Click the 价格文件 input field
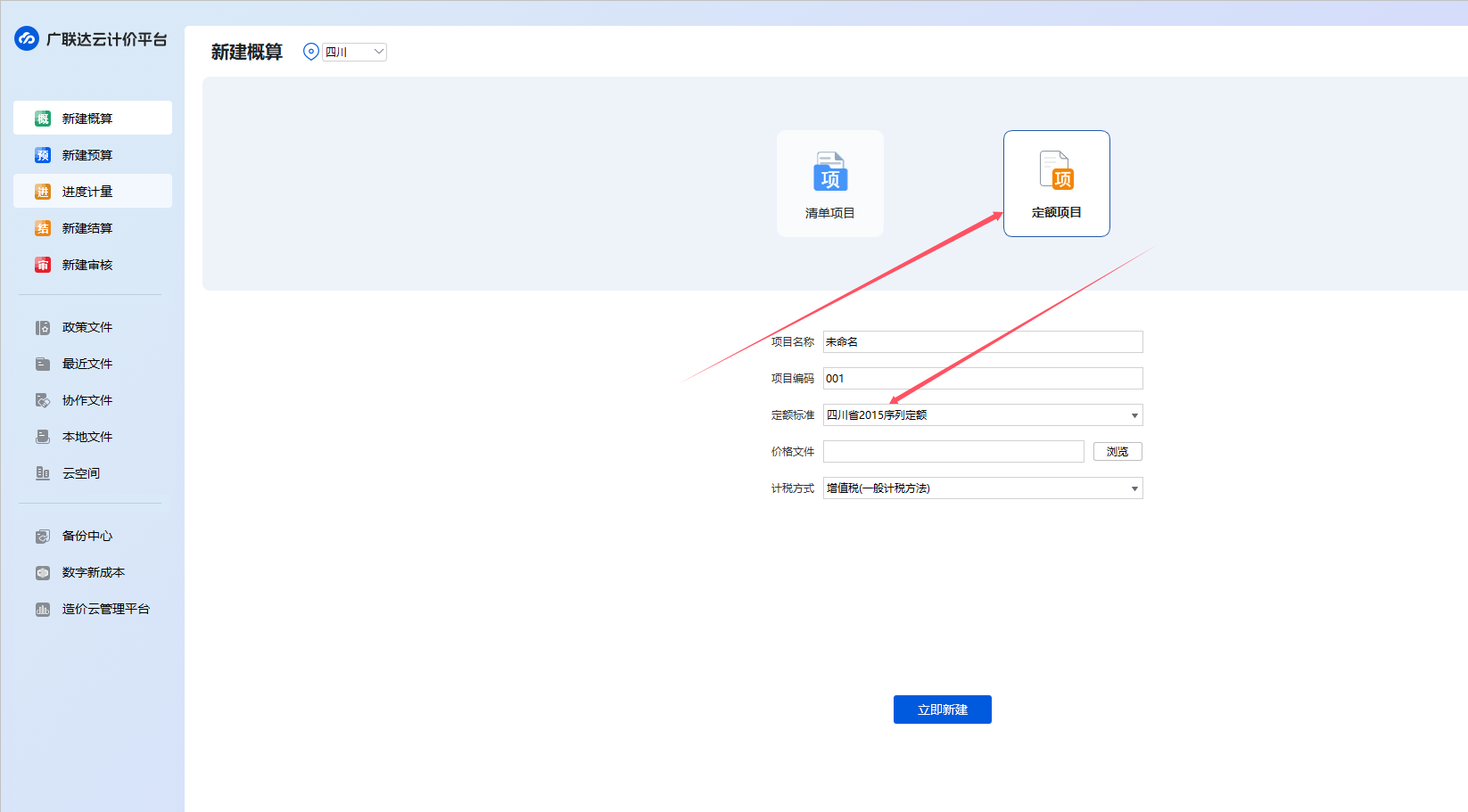Viewport: 1468px width, 812px height. pyautogui.click(x=953, y=451)
